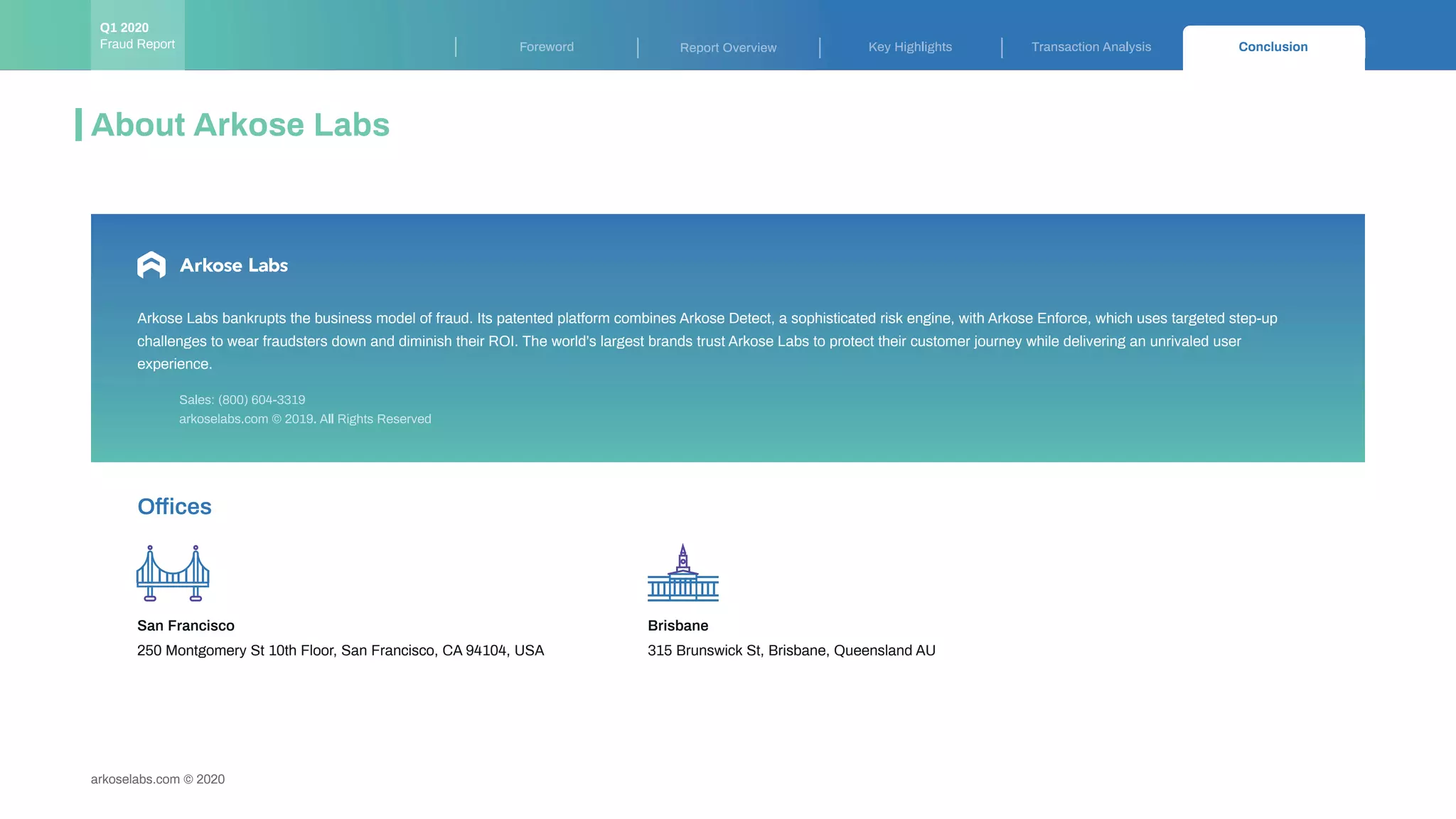Click the Brisbane office name
The height and width of the screenshot is (819, 1456).
click(x=678, y=626)
